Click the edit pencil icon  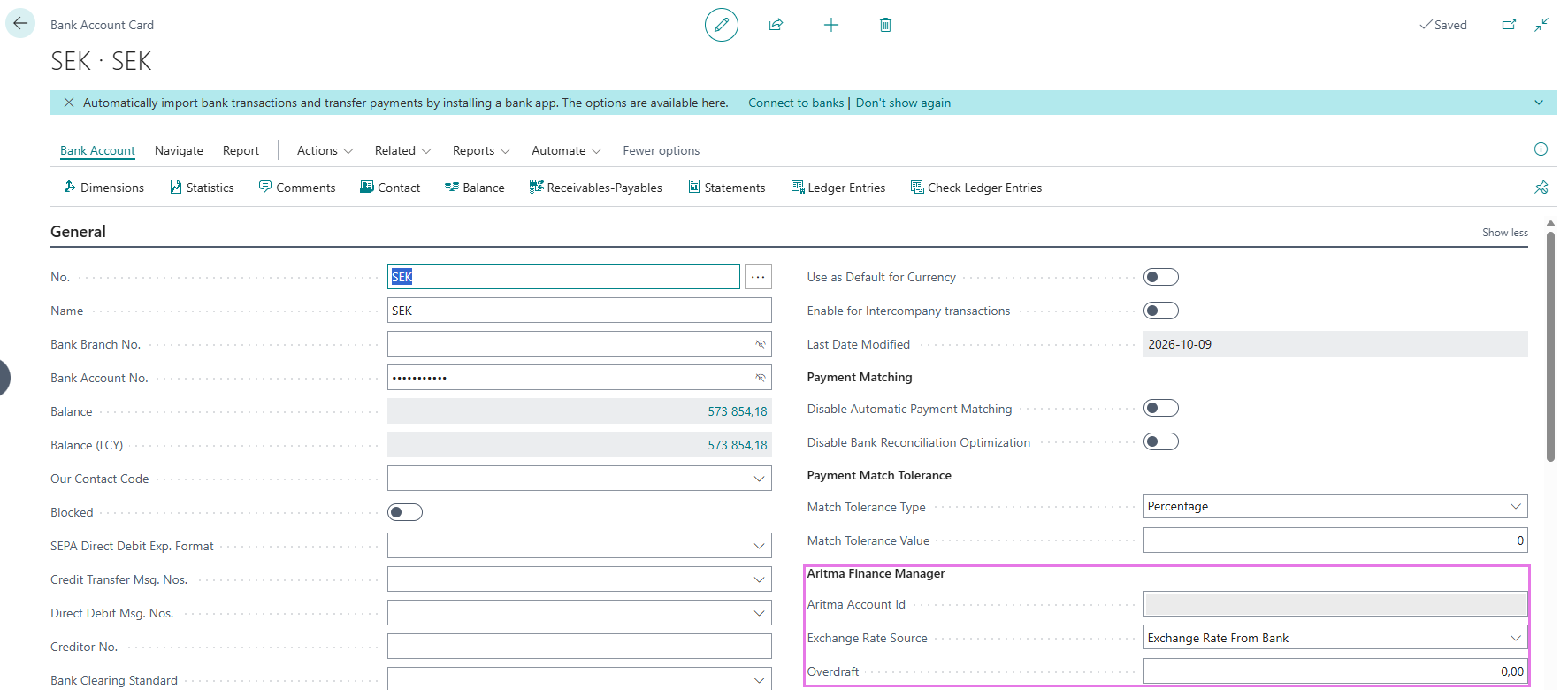point(722,25)
